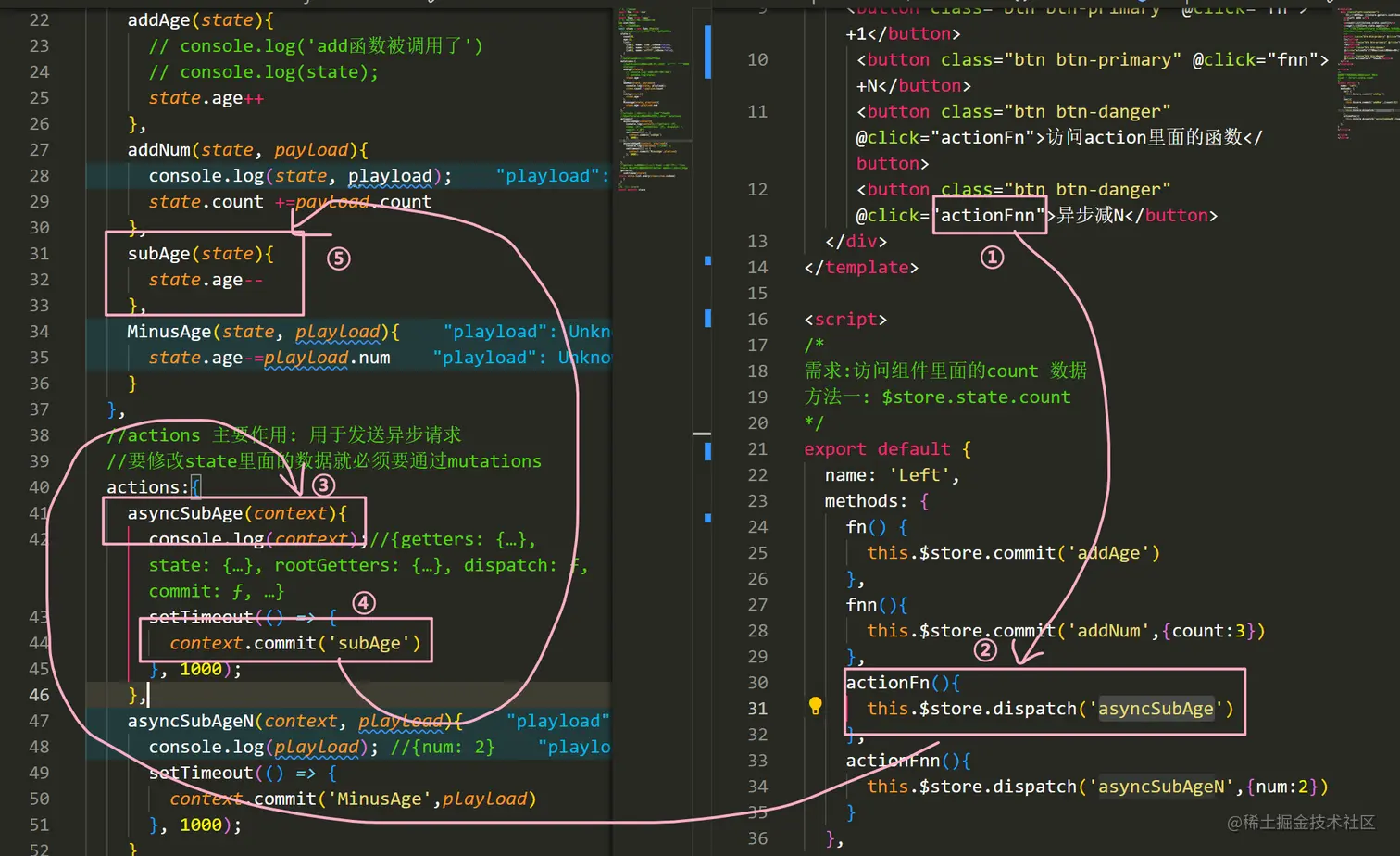Image resolution: width=1400 pixels, height=856 pixels.
Task: Click the comment '//actions 主要作用: 用于发送异步请求'
Action: tap(283, 435)
